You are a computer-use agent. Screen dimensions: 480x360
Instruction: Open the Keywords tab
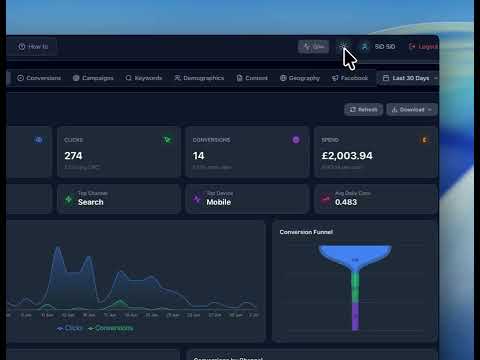[144, 78]
